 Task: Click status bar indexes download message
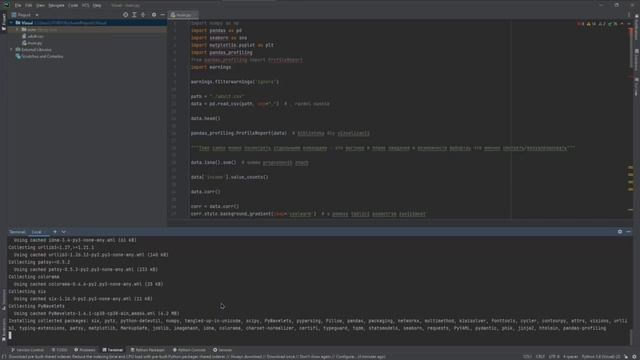[197, 357]
